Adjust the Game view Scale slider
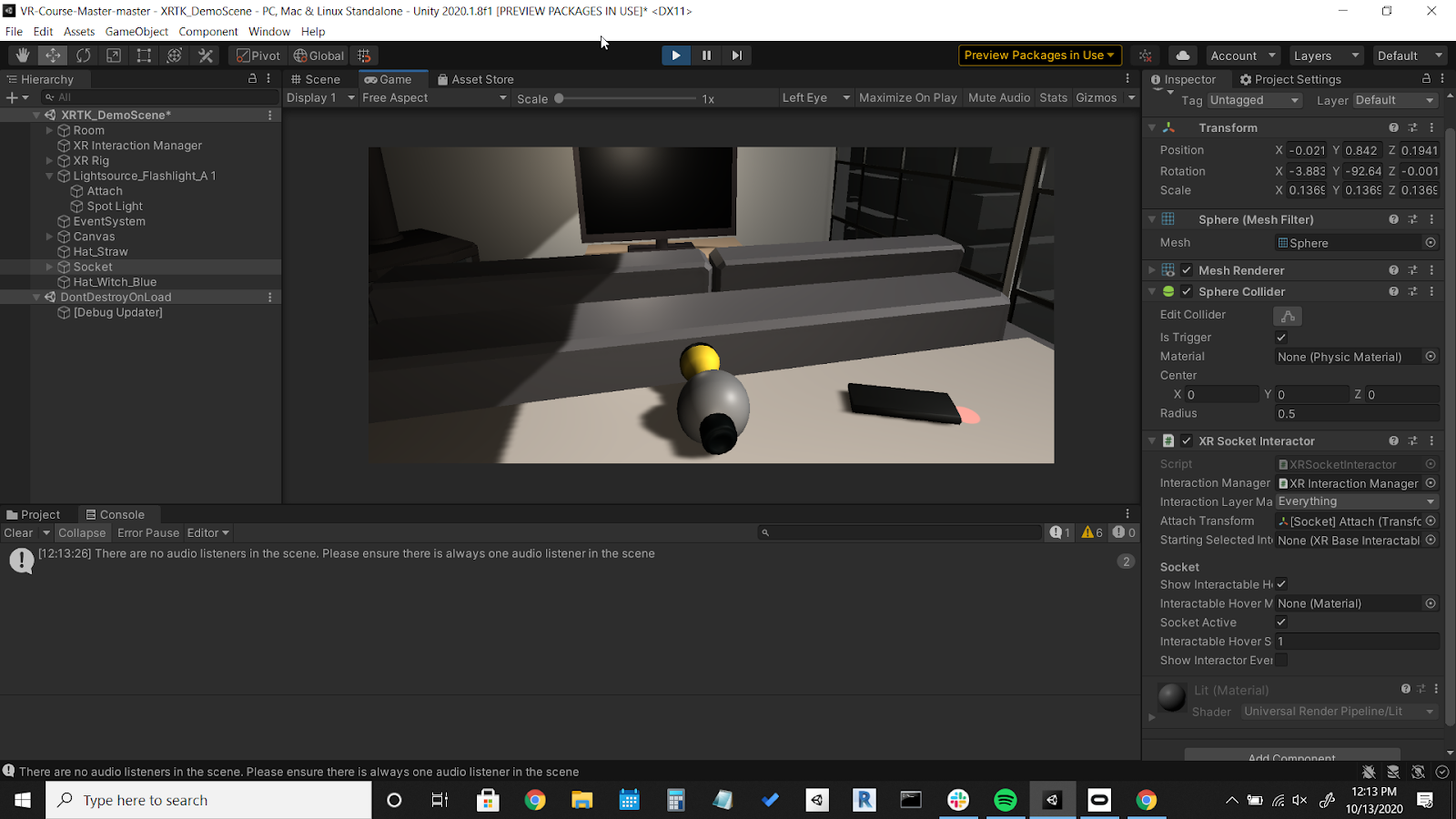This screenshot has width=1456, height=819. [x=560, y=98]
